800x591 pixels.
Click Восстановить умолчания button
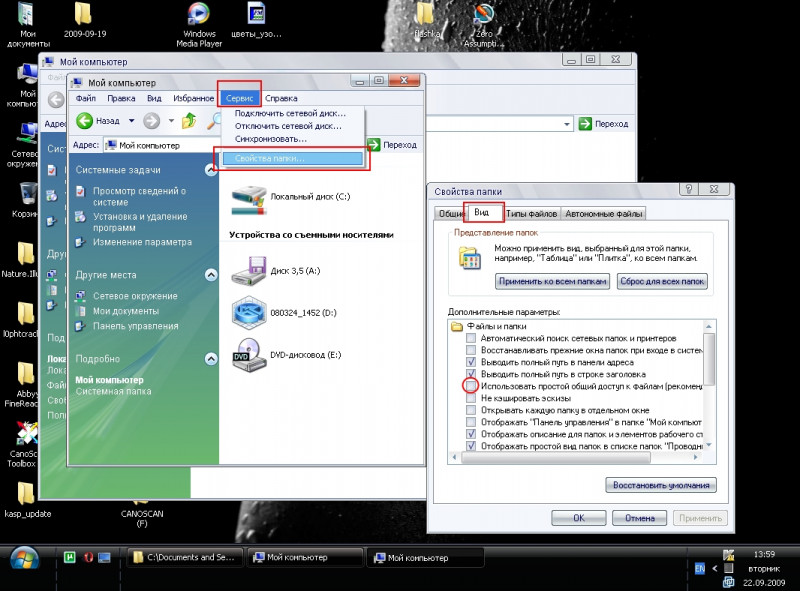coord(661,485)
